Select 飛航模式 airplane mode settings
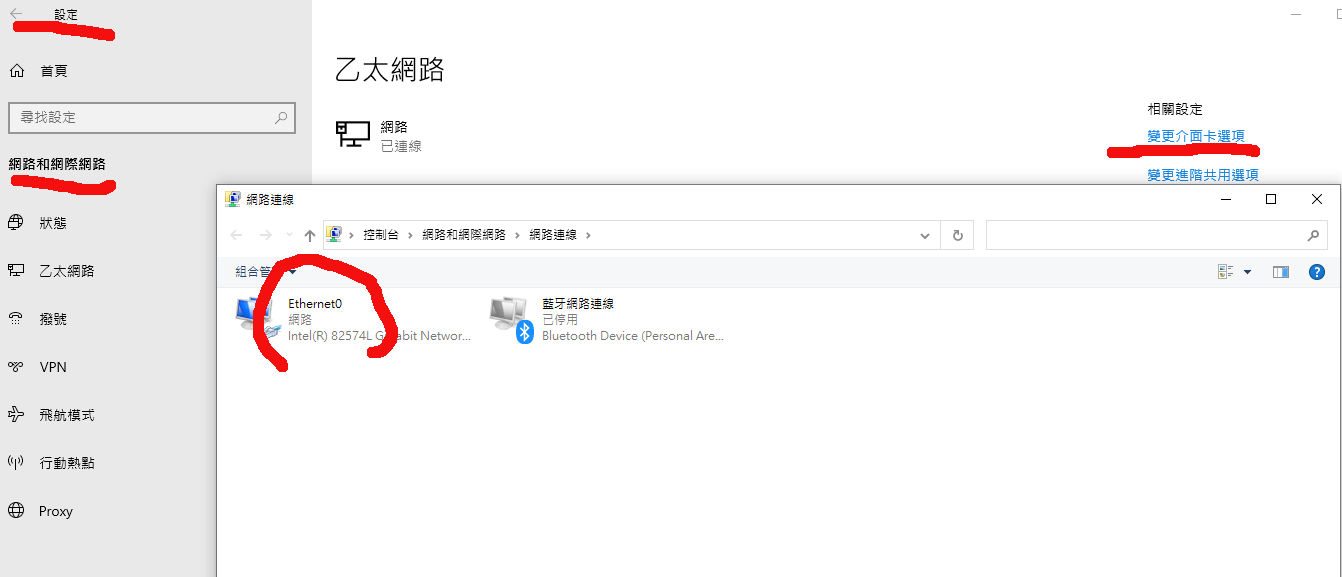Image resolution: width=1342 pixels, height=577 pixels. tap(66, 415)
